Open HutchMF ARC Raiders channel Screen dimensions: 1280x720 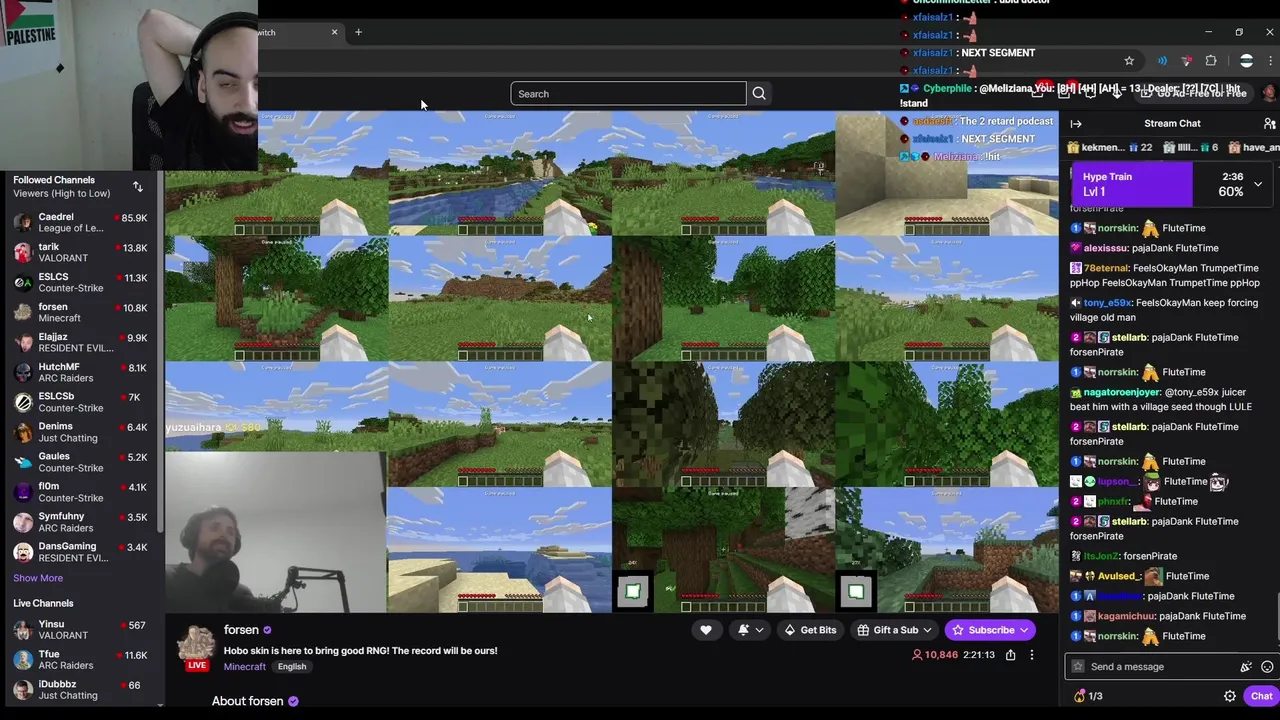pos(80,373)
